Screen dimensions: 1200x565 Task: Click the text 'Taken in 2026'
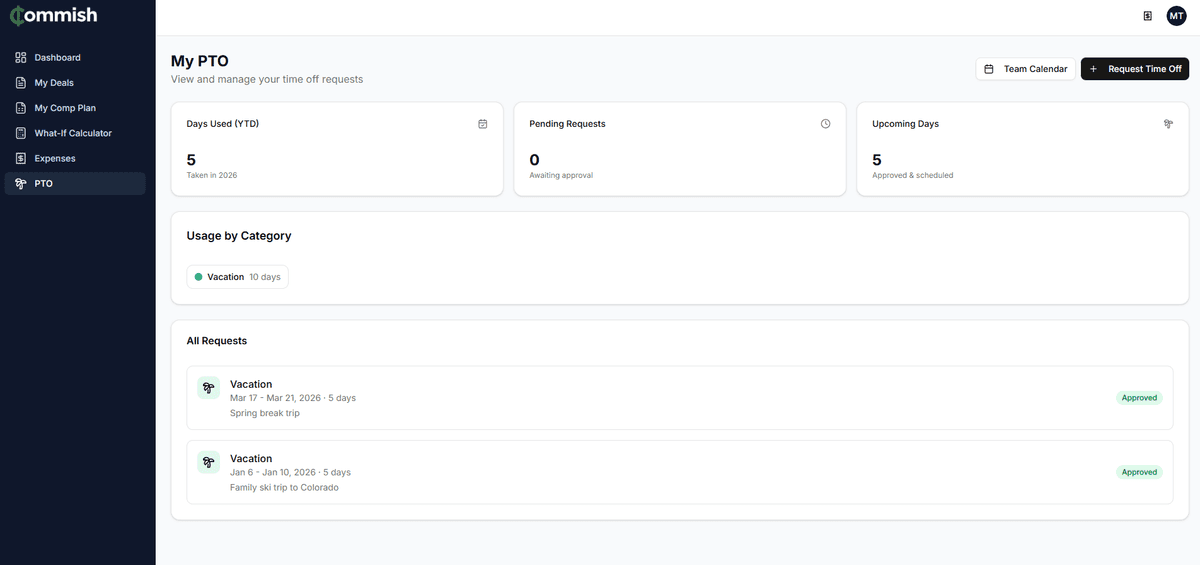212,175
